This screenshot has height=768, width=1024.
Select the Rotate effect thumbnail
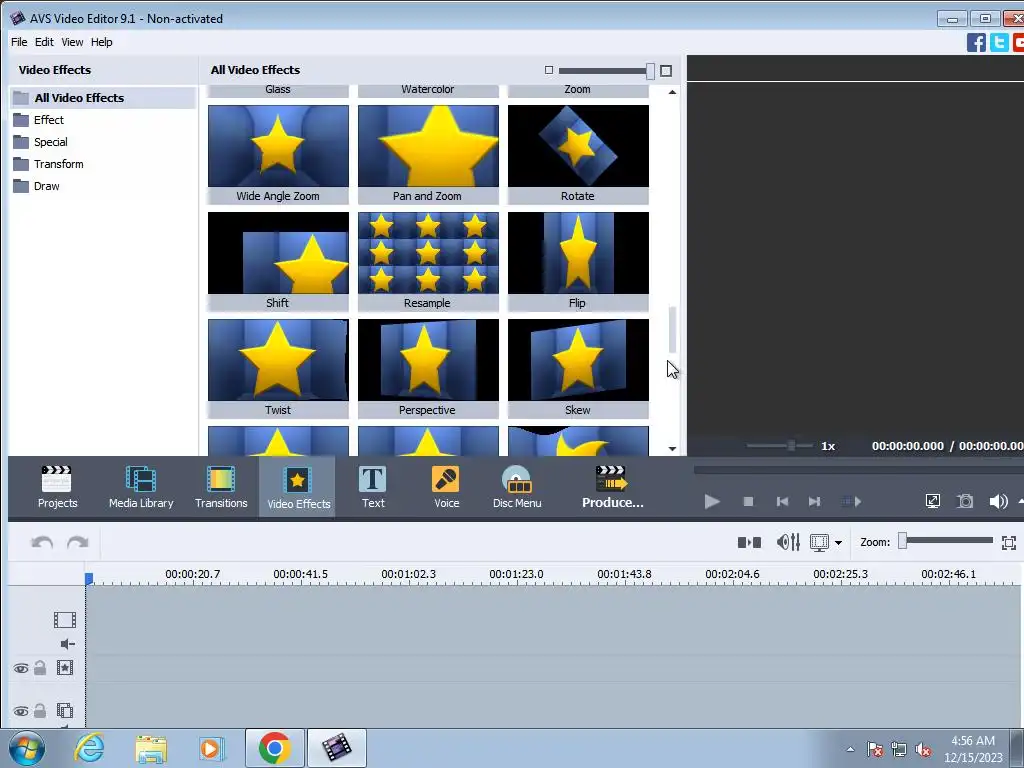pyautogui.click(x=578, y=154)
